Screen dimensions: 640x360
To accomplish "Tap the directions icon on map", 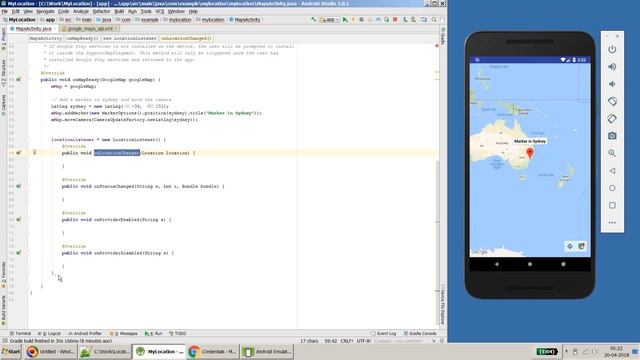I will pos(570,246).
